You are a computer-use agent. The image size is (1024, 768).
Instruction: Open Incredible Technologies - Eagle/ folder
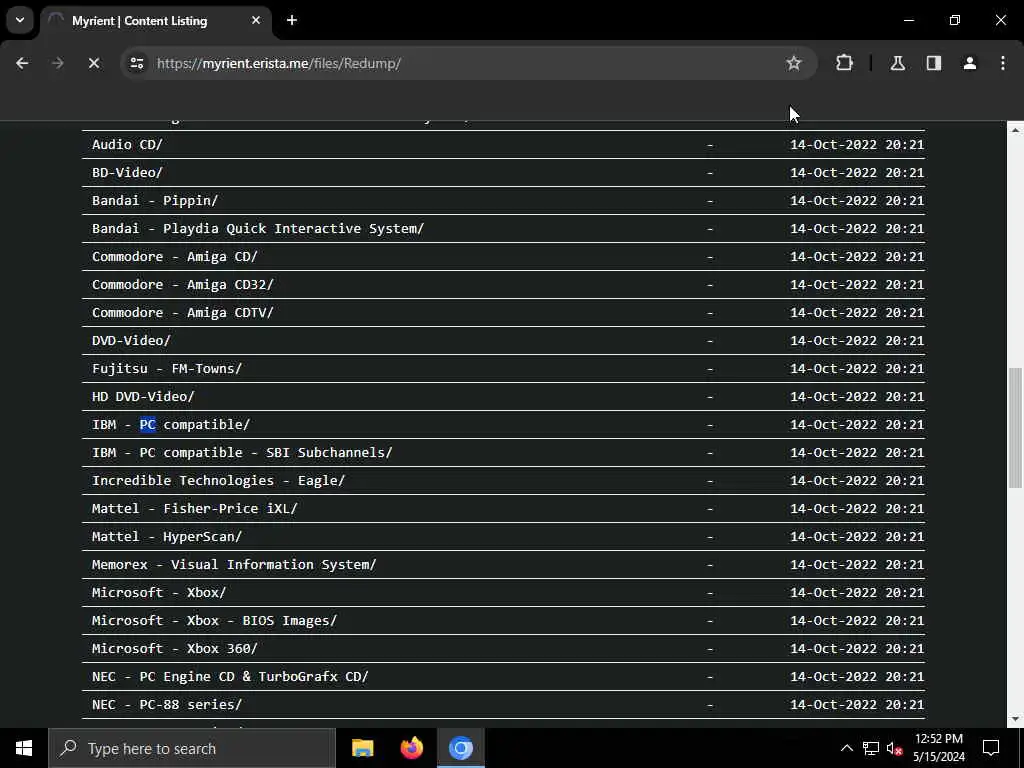219,481
